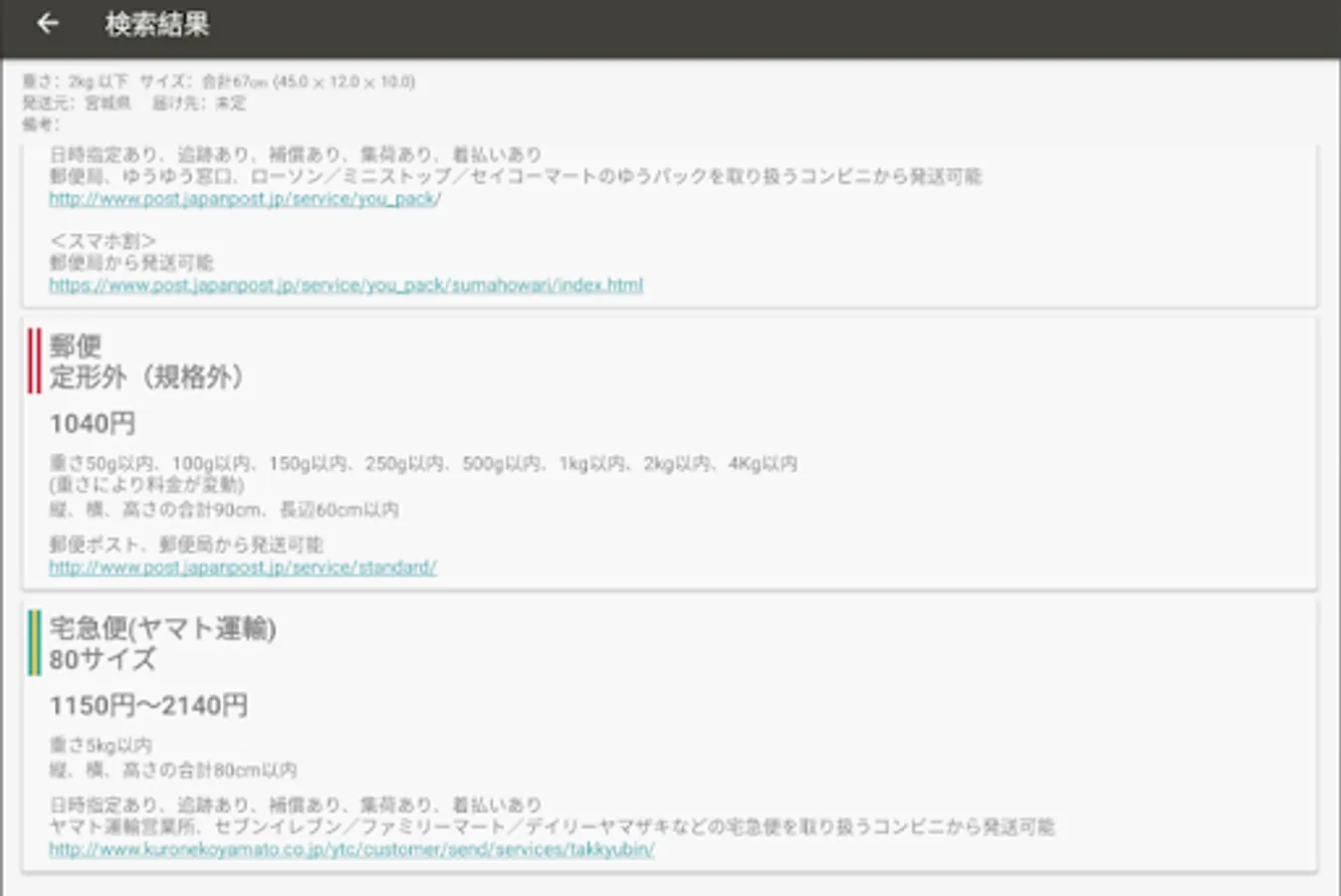Click the 重さ50g以内 weight tiers line
Screen dimensions: 1341x896
423,463
